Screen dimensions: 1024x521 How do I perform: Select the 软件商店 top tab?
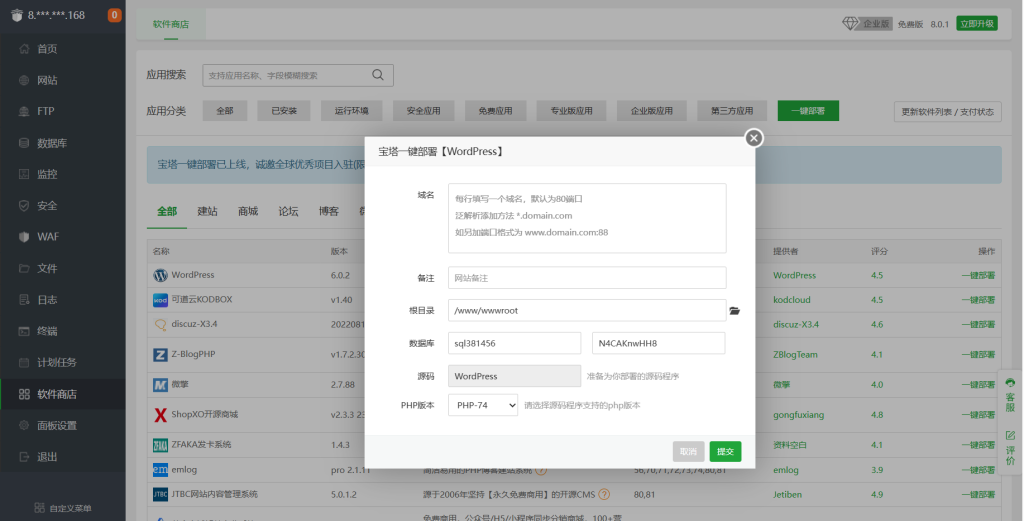pyautogui.click(x=171, y=24)
